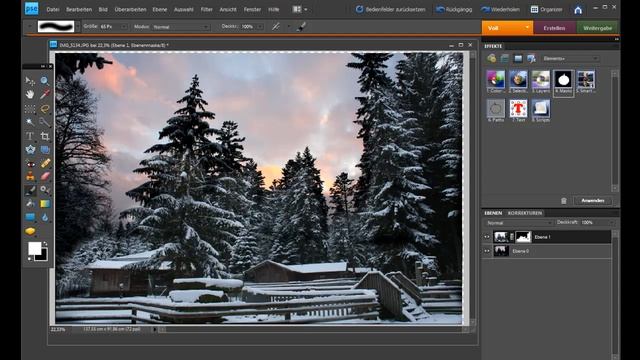This screenshot has width=640, height=360.
Task: Open the Filter menu
Action: [x=207, y=9]
